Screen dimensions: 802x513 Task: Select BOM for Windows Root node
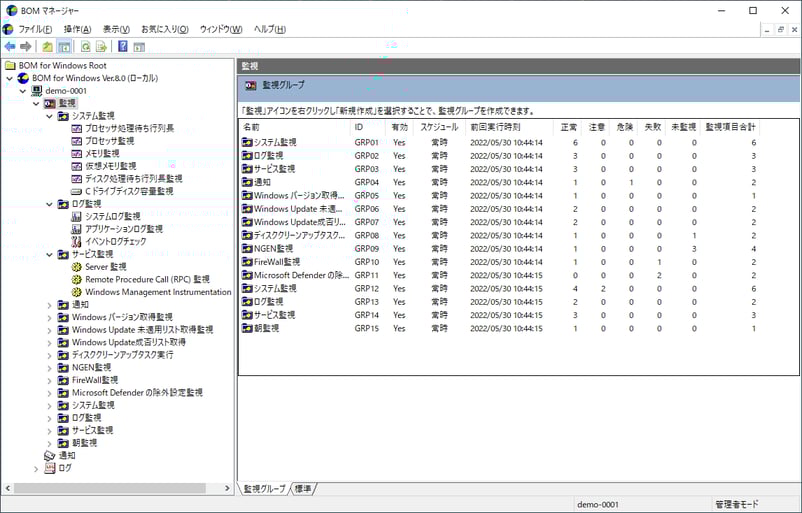click(x=62, y=65)
